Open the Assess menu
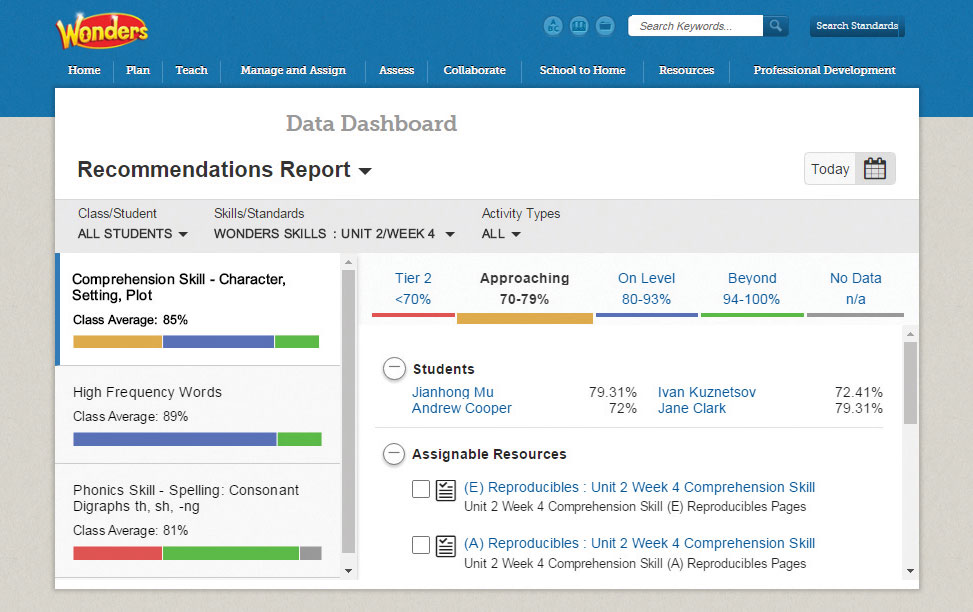Image resolution: width=973 pixels, height=612 pixels. click(x=397, y=70)
